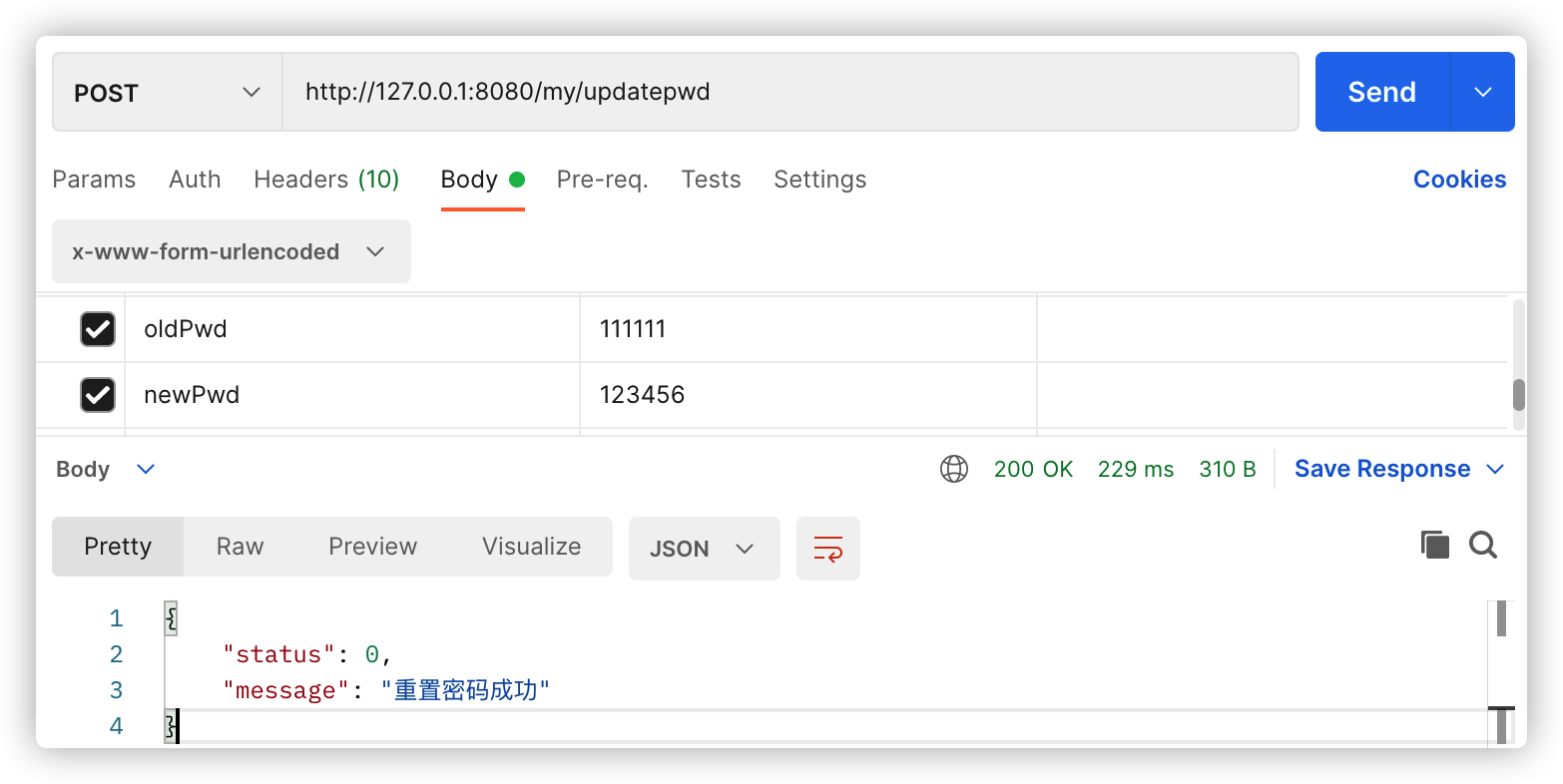Switch to Preview response view
1563x784 pixels.
point(373,547)
